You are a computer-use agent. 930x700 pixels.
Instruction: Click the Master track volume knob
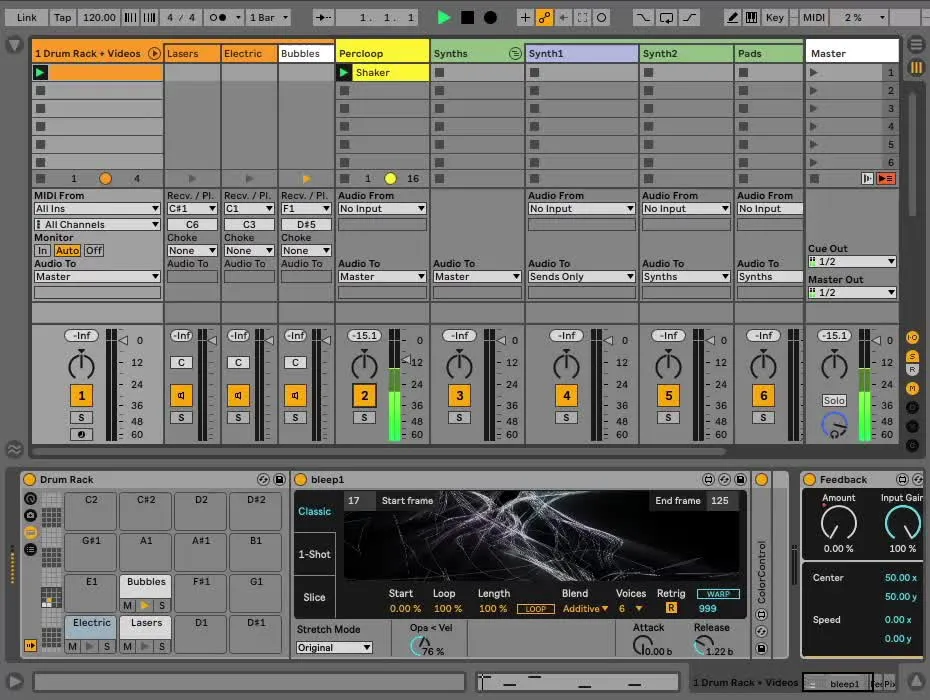[x=834, y=366]
